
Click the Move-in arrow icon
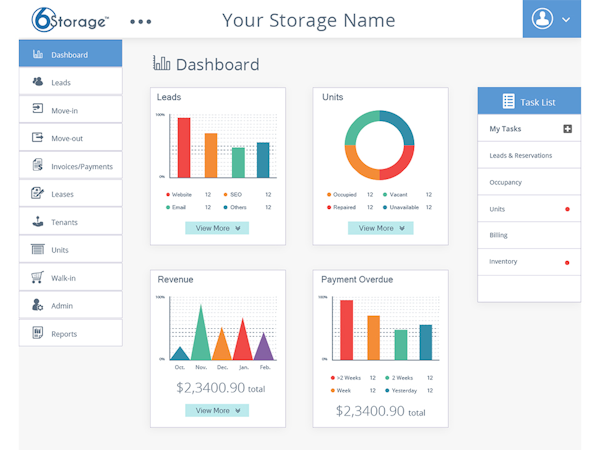tap(37, 110)
